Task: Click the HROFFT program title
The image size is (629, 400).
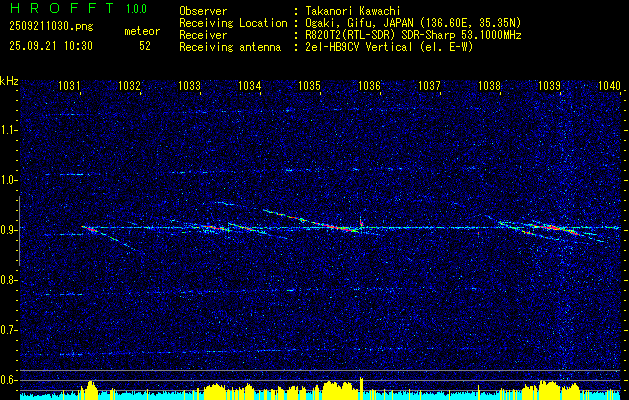Action: [62, 8]
